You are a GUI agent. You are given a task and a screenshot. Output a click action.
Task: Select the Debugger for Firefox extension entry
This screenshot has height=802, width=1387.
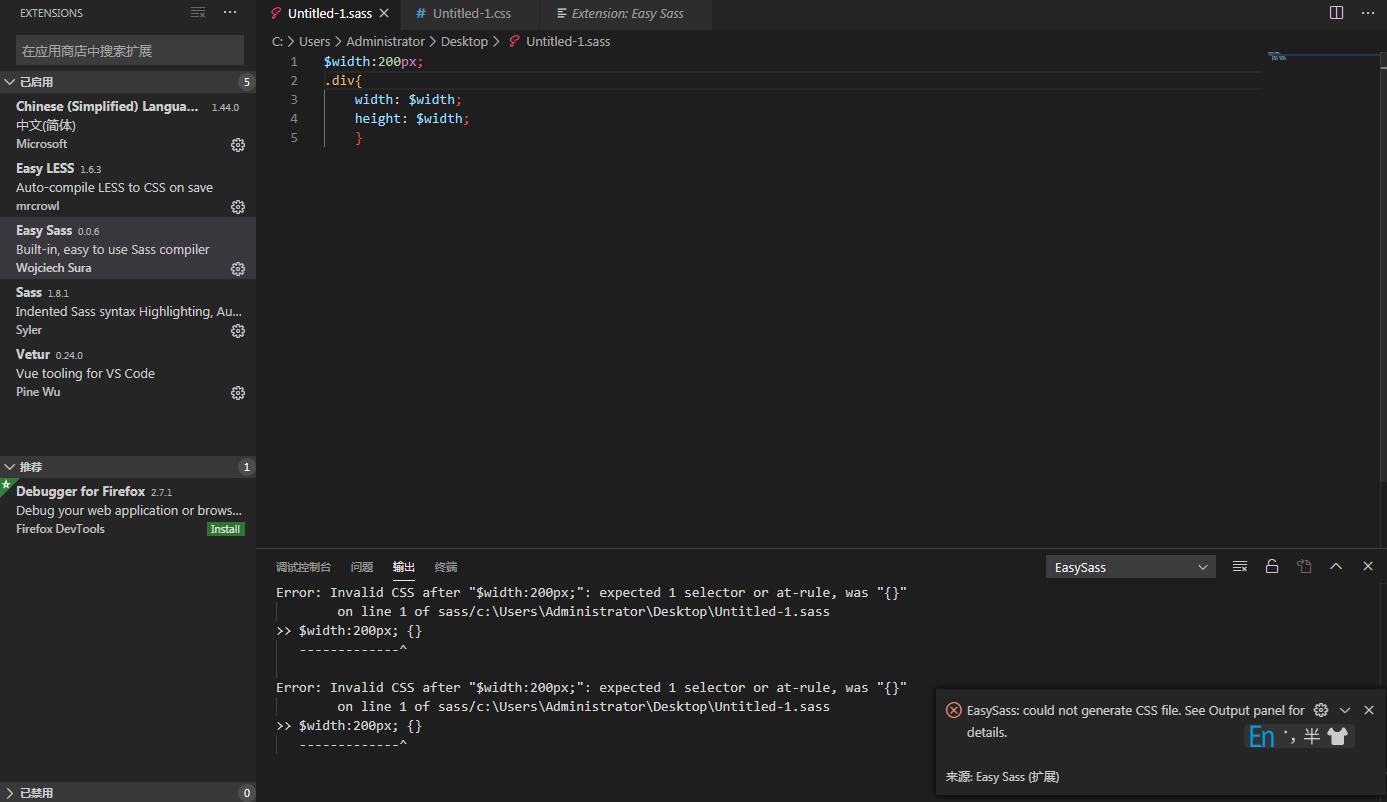click(128, 510)
